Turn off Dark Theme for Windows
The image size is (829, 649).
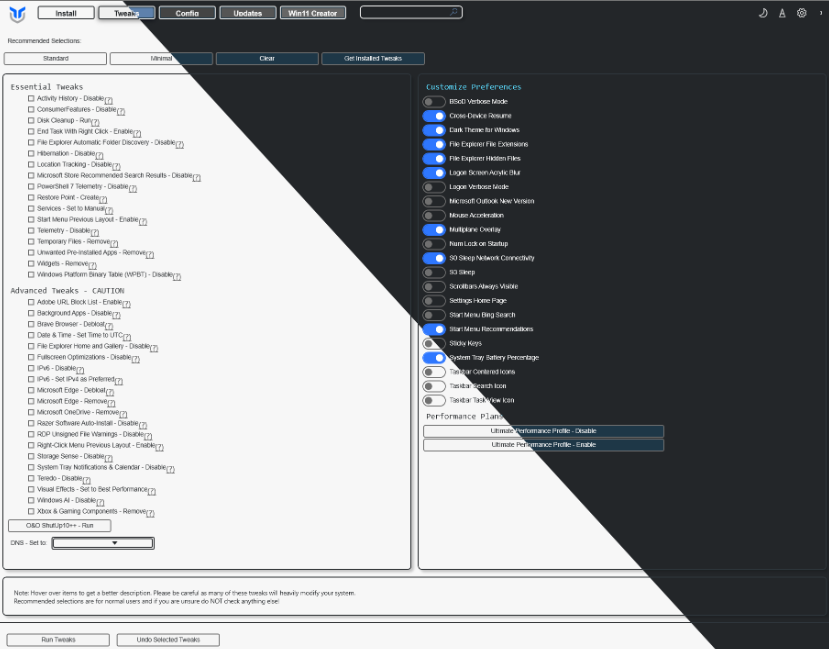coord(434,130)
